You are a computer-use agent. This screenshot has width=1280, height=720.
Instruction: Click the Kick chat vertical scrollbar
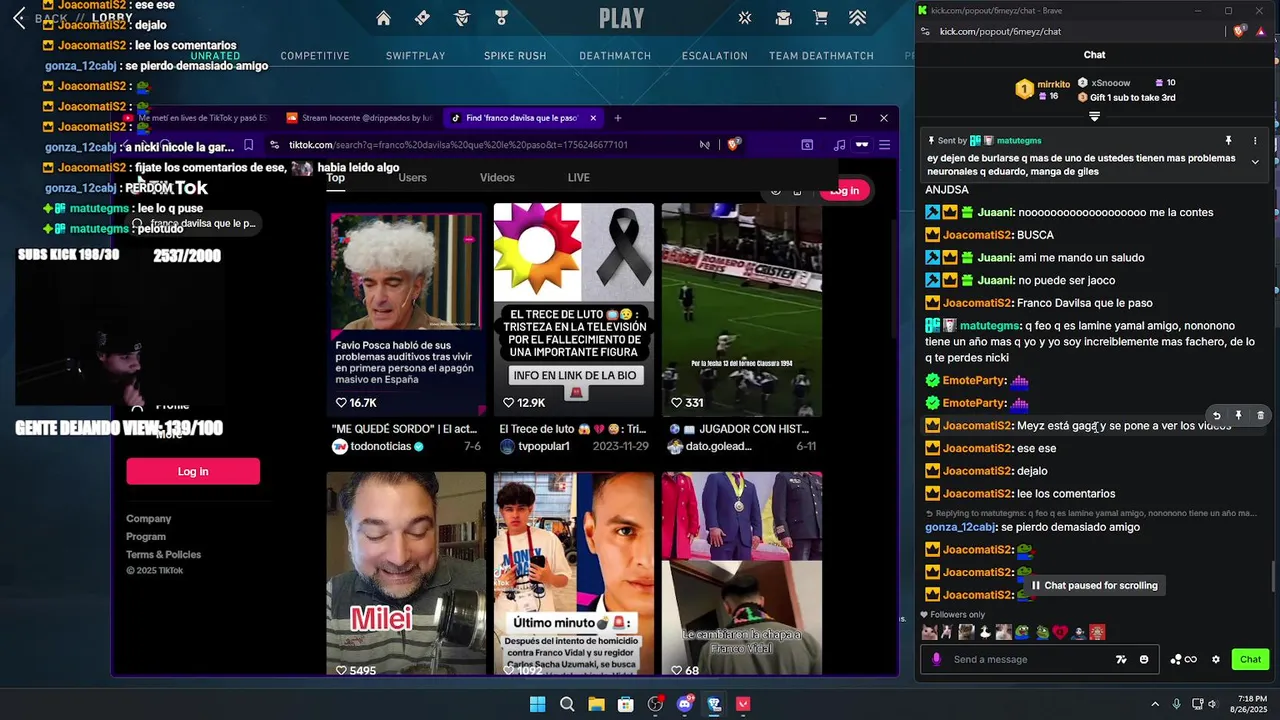coord(1273,578)
